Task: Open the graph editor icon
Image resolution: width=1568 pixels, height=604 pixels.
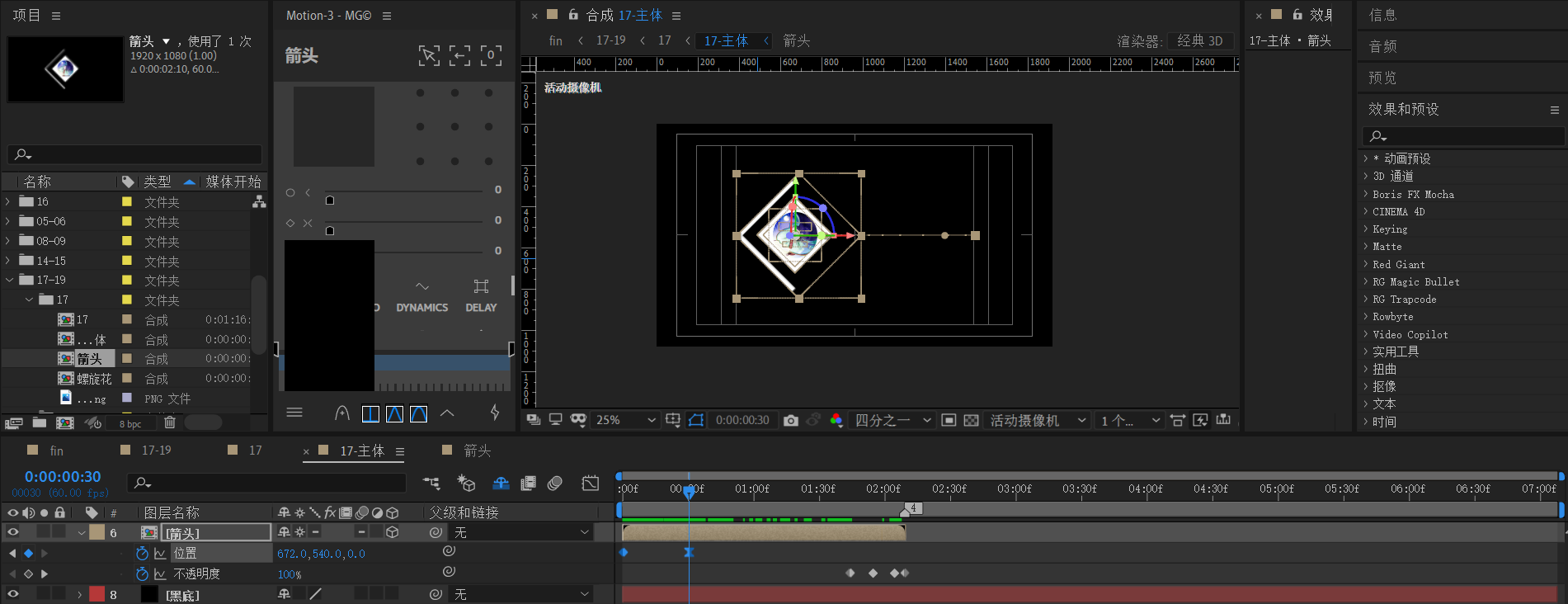Action: [x=591, y=483]
